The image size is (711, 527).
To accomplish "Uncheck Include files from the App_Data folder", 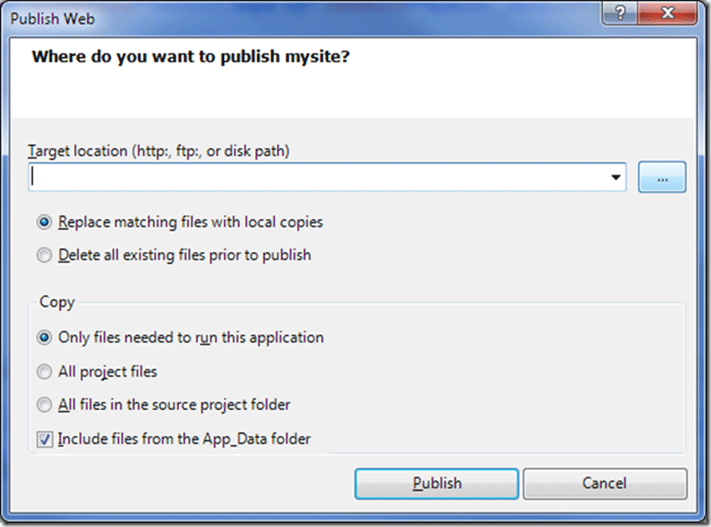I will click(x=44, y=439).
